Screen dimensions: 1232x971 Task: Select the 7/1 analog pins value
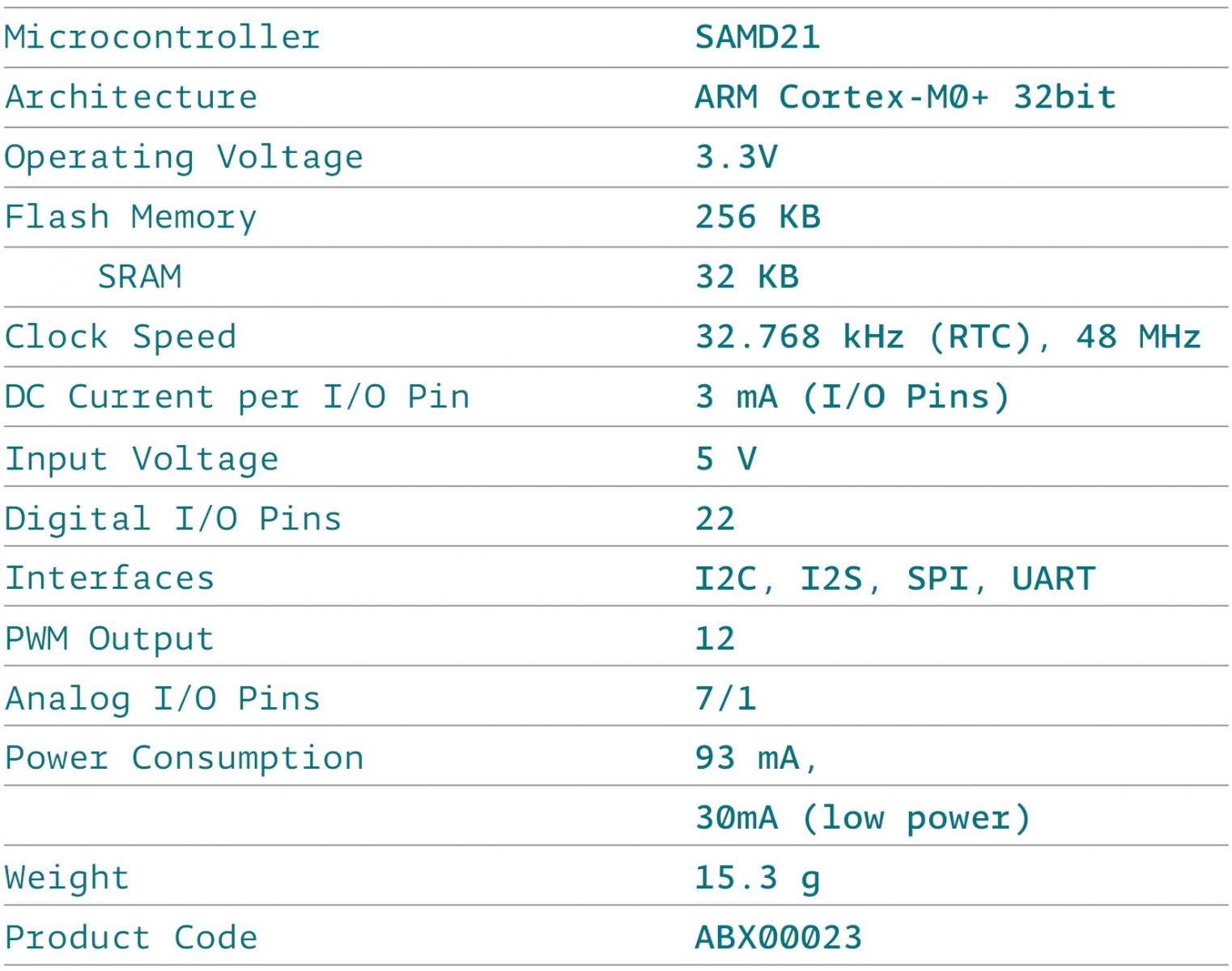tap(725, 698)
